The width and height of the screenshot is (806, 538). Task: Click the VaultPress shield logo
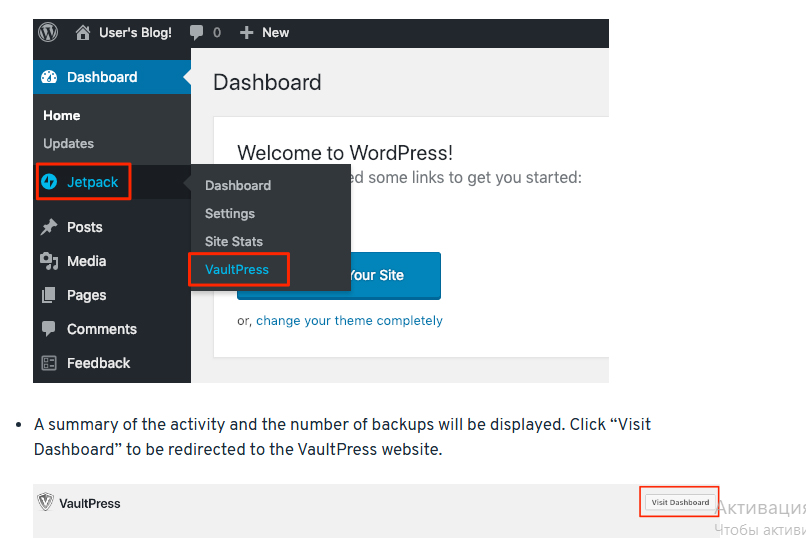tap(44, 502)
